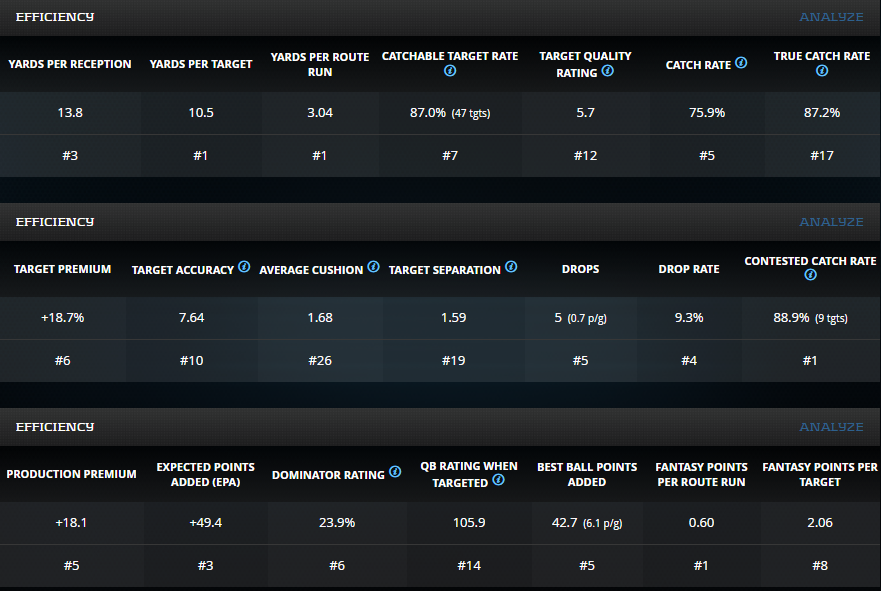
Task: Click the QB Rating When Targeted info icon
Action: (x=498, y=480)
